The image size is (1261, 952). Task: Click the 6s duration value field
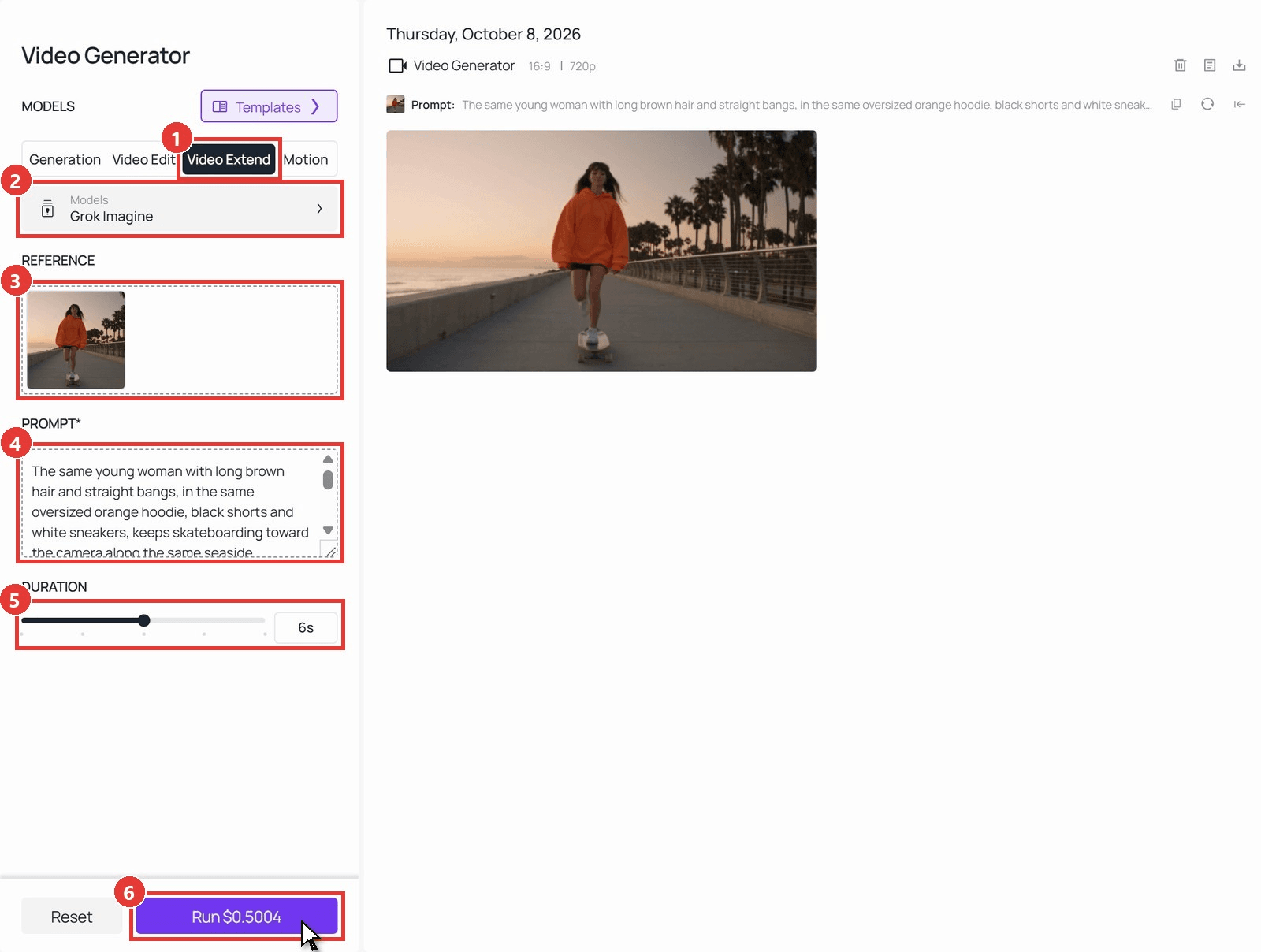pos(306,627)
